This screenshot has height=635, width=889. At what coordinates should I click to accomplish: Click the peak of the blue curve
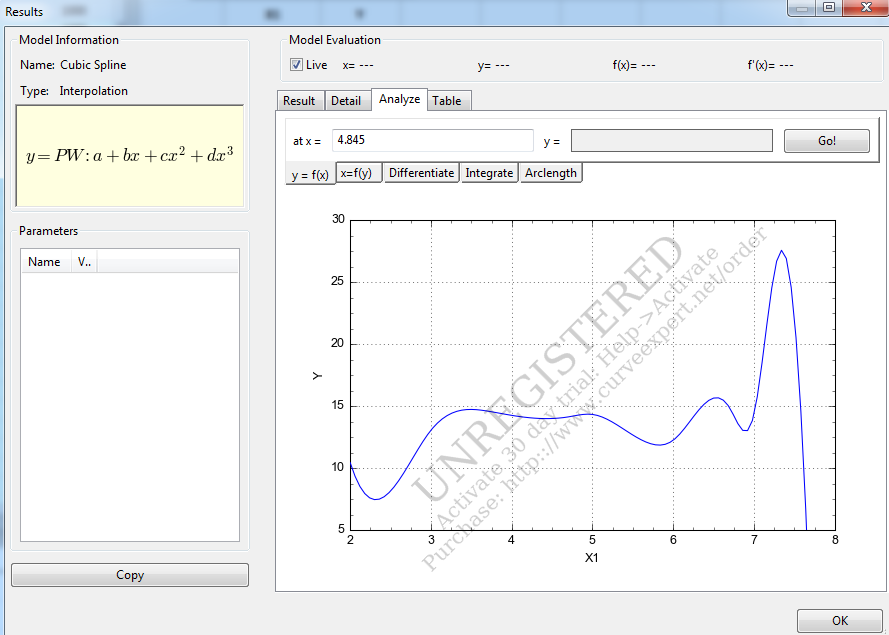(x=781, y=251)
